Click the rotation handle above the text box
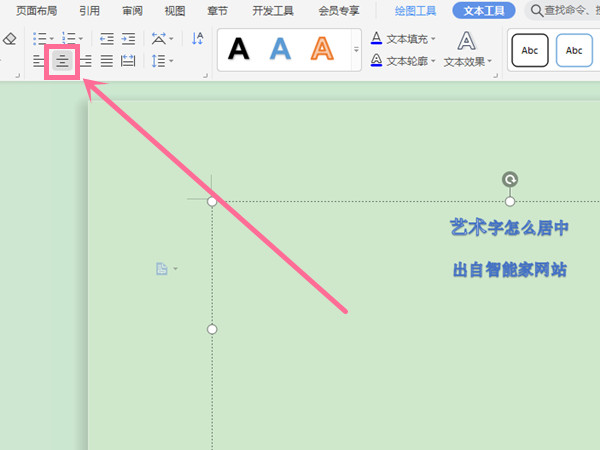 pos(510,180)
